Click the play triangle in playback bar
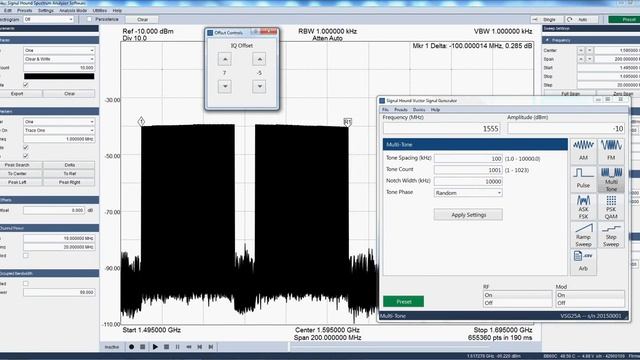640x360 pixels. 155,347
